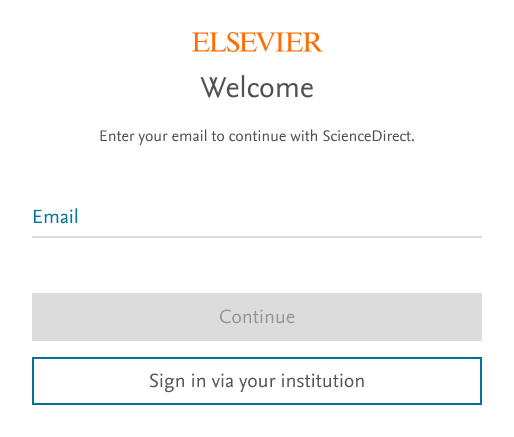Click the Sign in via your institution text
This screenshot has width=514, height=437.
point(257,381)
